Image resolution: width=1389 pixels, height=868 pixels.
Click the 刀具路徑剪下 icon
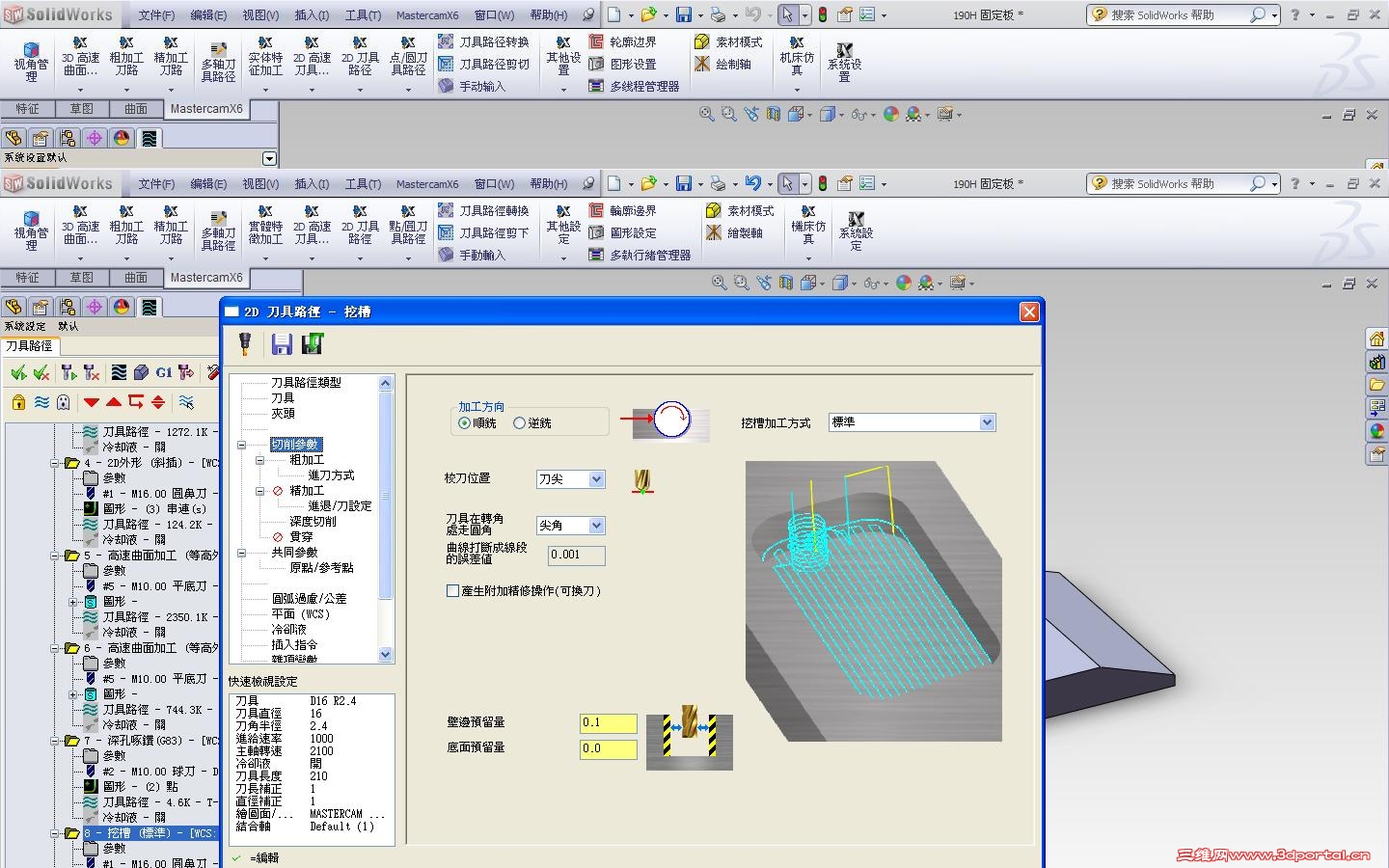[x=446, y=232]
